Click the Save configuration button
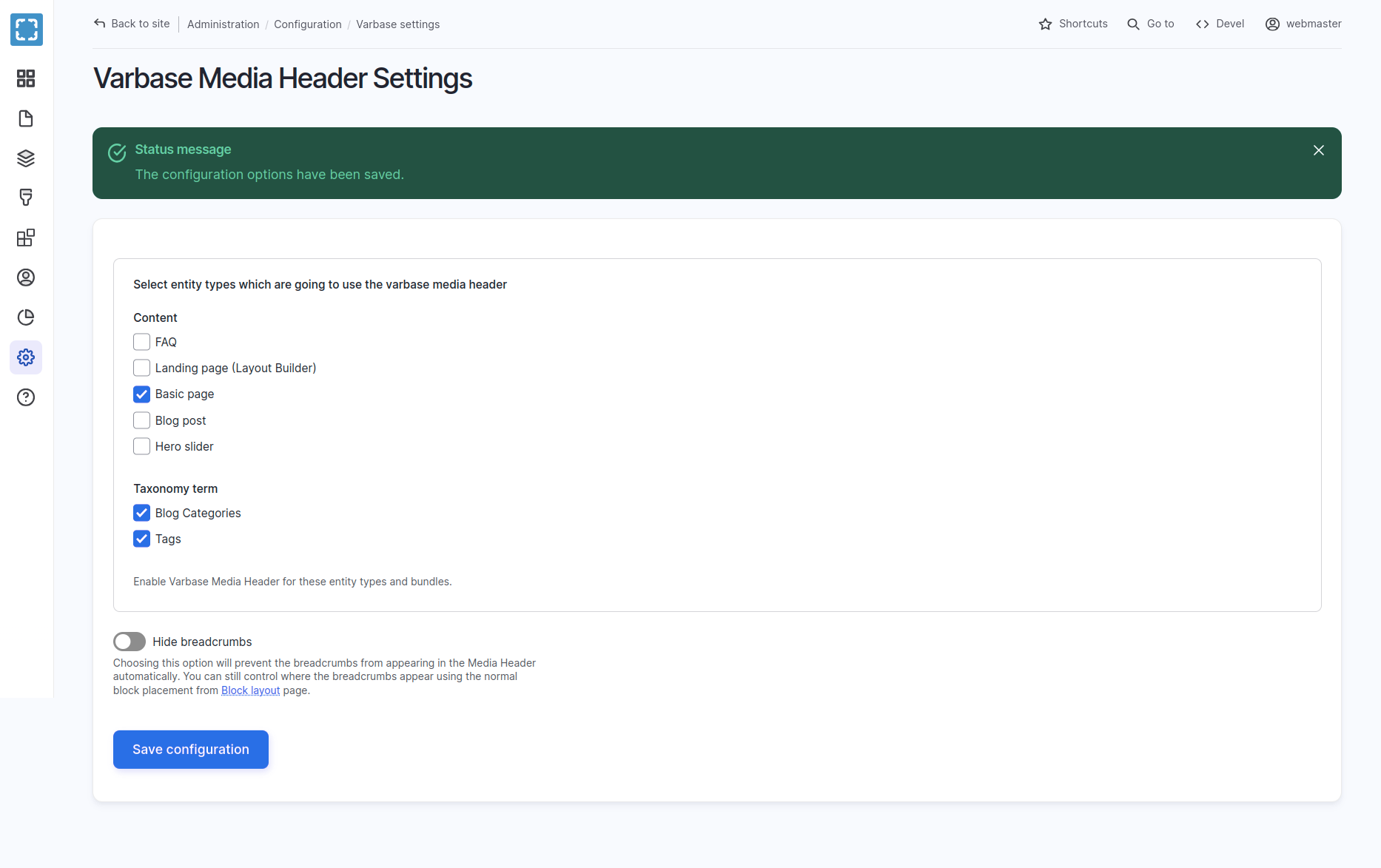This screenshot has width=1381, height=868. [191, 750]
